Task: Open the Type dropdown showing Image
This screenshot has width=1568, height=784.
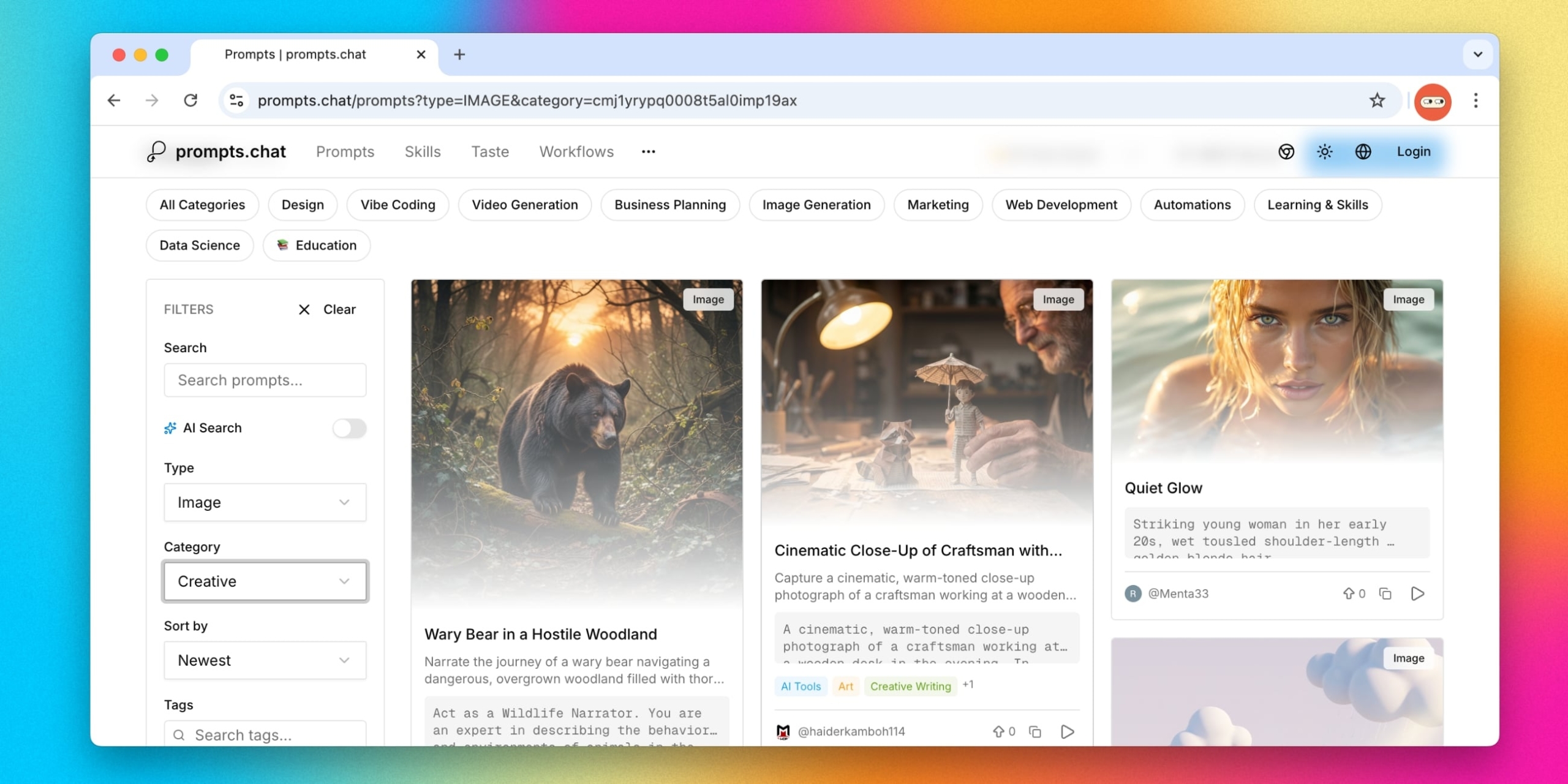Action: [x=265, y=502]
